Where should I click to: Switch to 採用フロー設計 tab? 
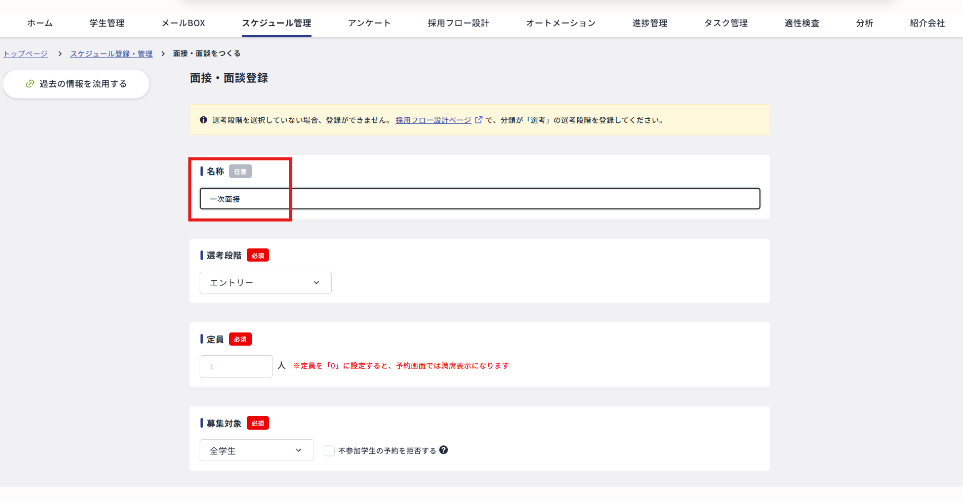pos(458,23)
